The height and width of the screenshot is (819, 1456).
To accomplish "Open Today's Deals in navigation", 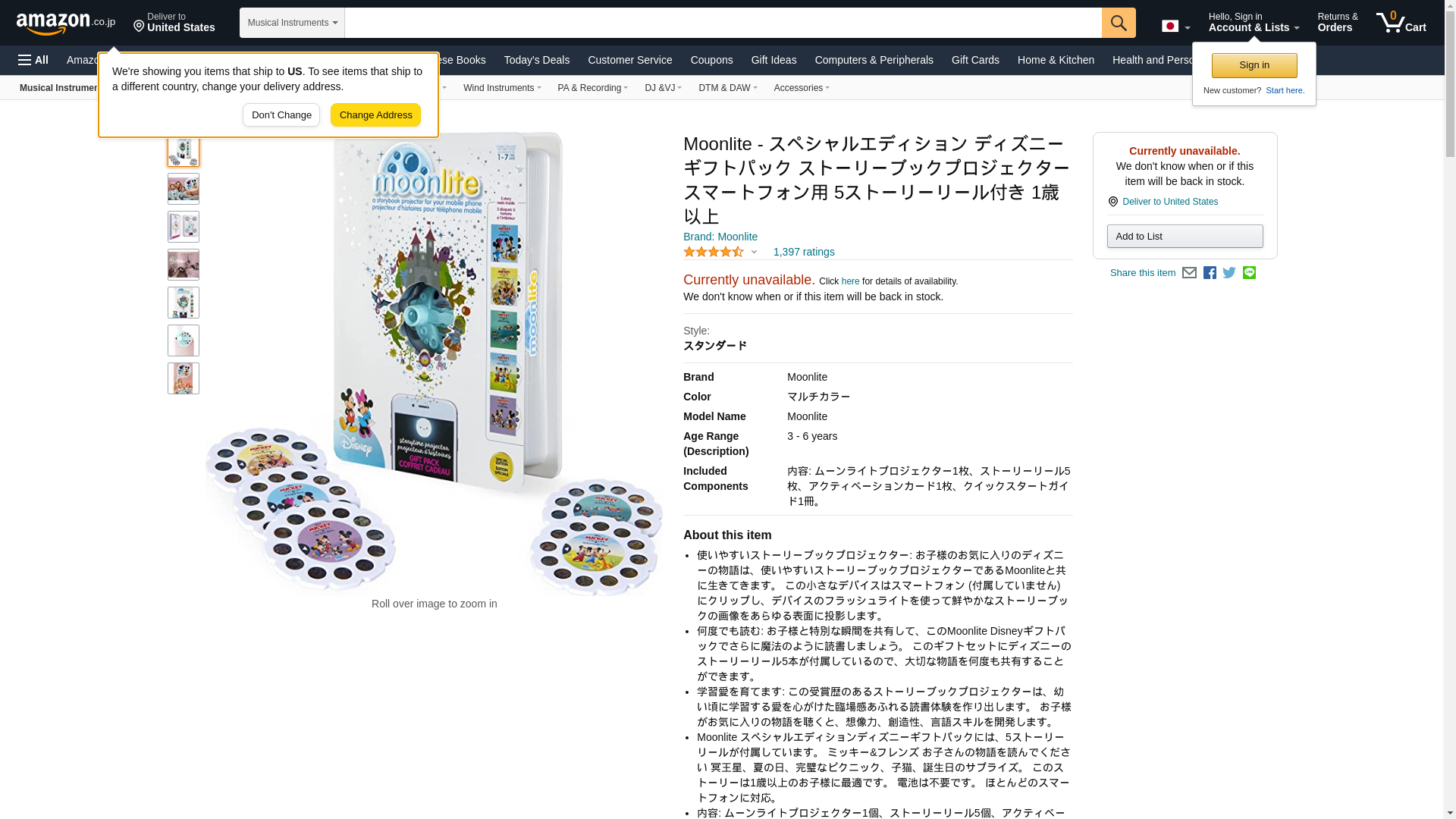I will coord(537,60).
